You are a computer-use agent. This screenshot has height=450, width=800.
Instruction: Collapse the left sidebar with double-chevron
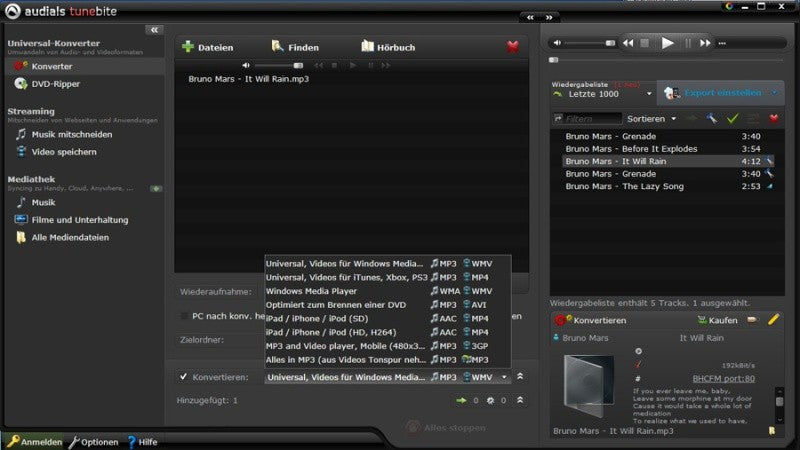154,30
